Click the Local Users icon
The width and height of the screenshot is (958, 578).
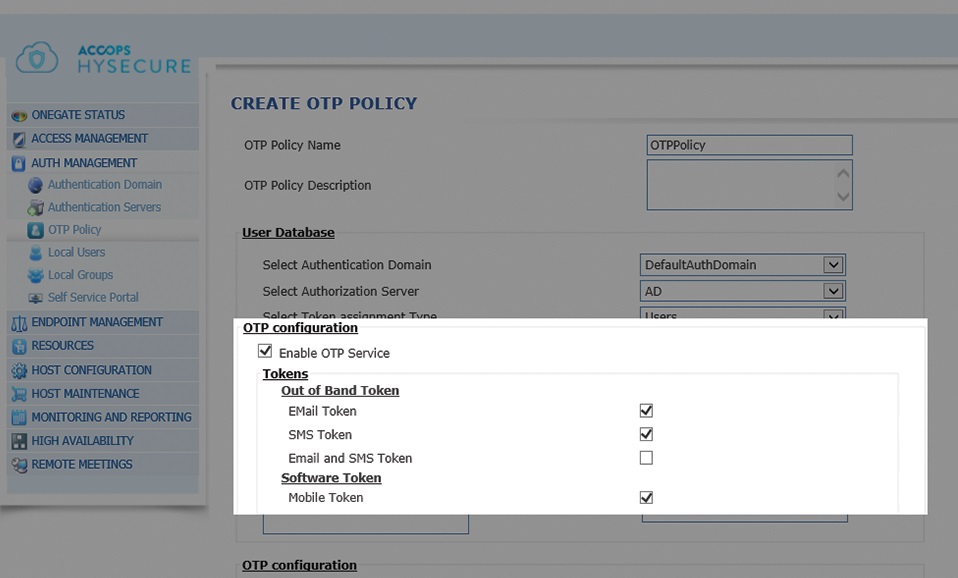36,253
